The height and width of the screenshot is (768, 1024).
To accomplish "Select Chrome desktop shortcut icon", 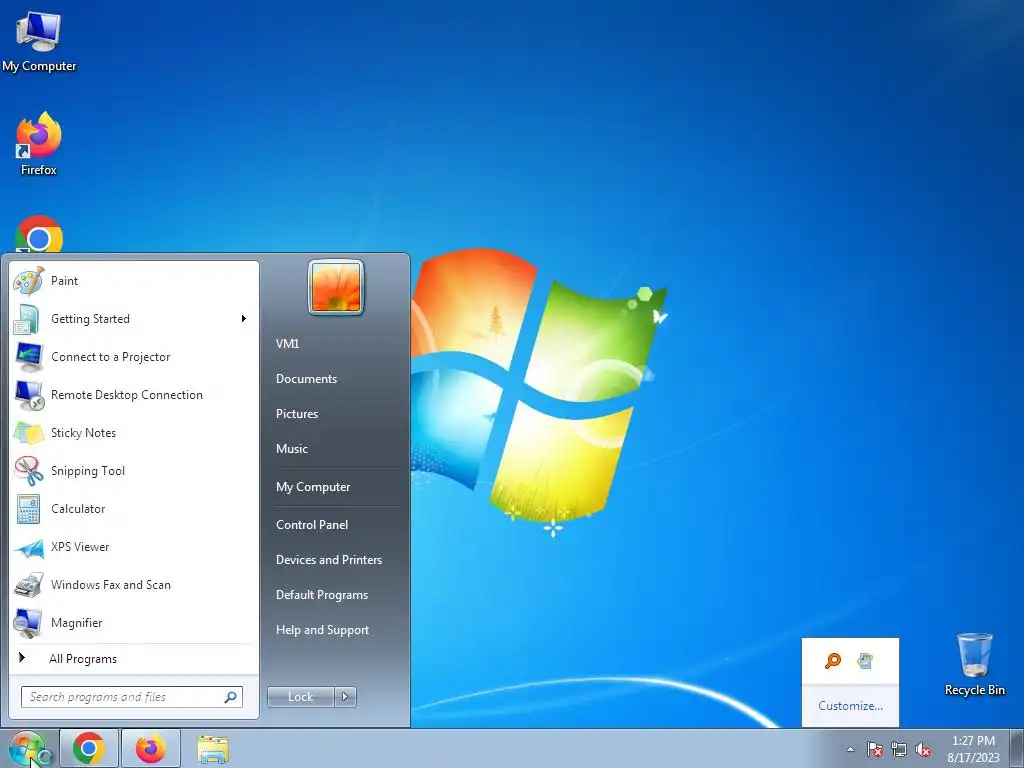I will click(39, 234).
